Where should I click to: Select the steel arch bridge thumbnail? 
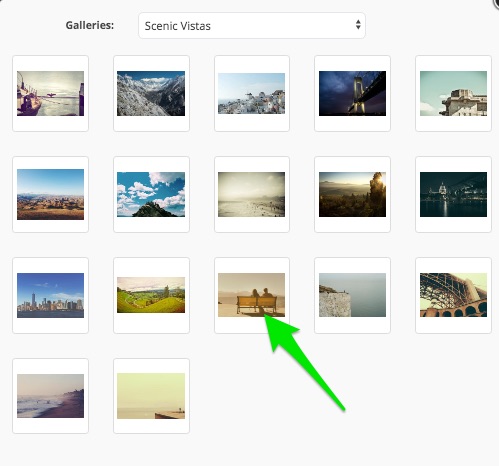pos(453,295)
